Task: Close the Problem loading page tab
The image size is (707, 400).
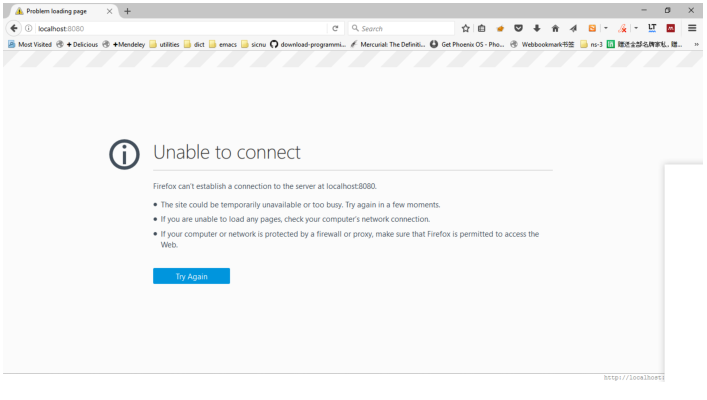Action: pos(110,11)
